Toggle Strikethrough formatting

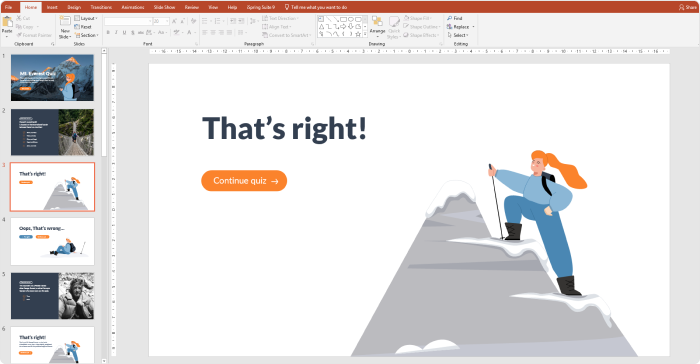141,32
